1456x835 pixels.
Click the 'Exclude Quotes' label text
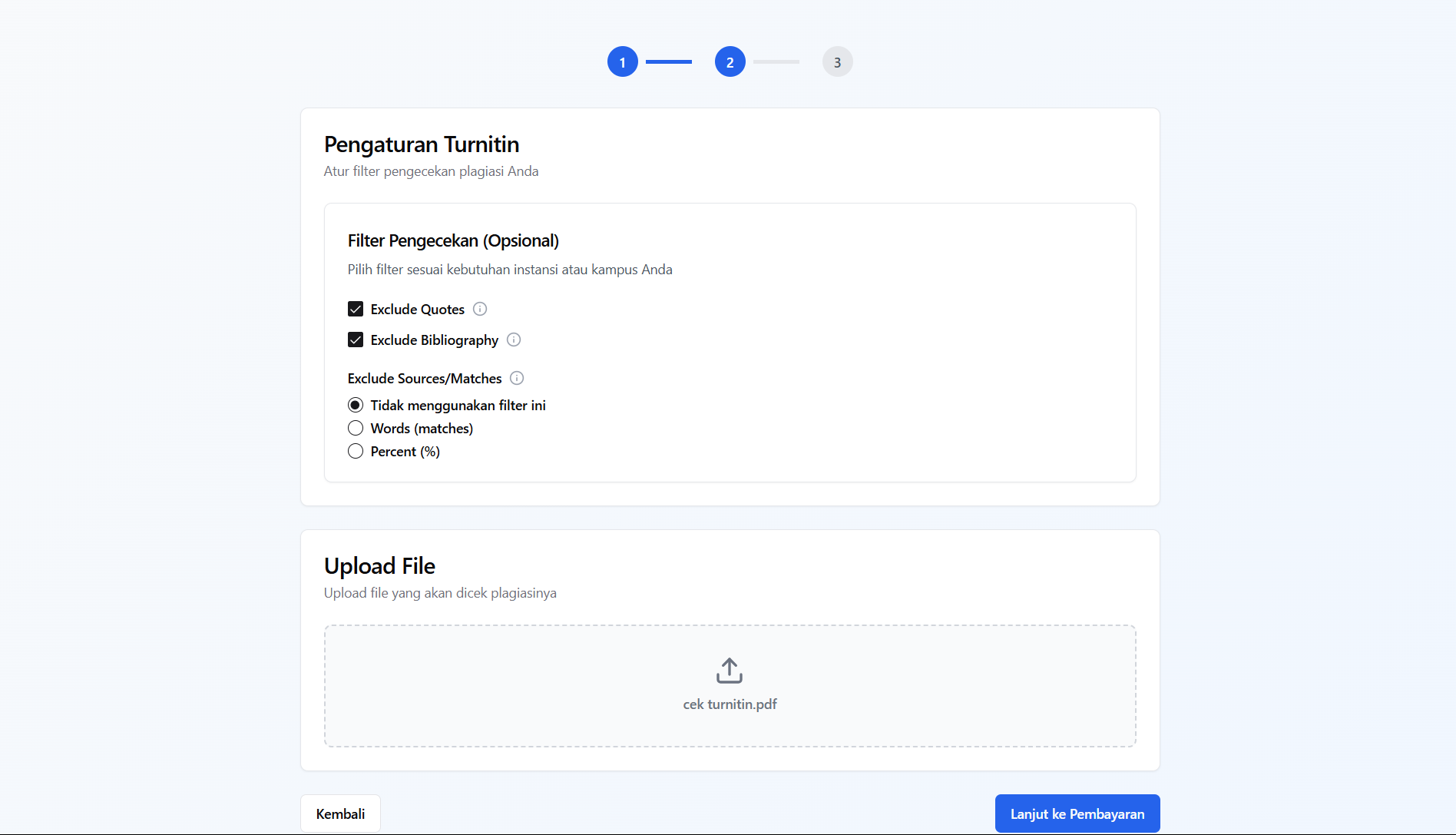pos(417,310)
